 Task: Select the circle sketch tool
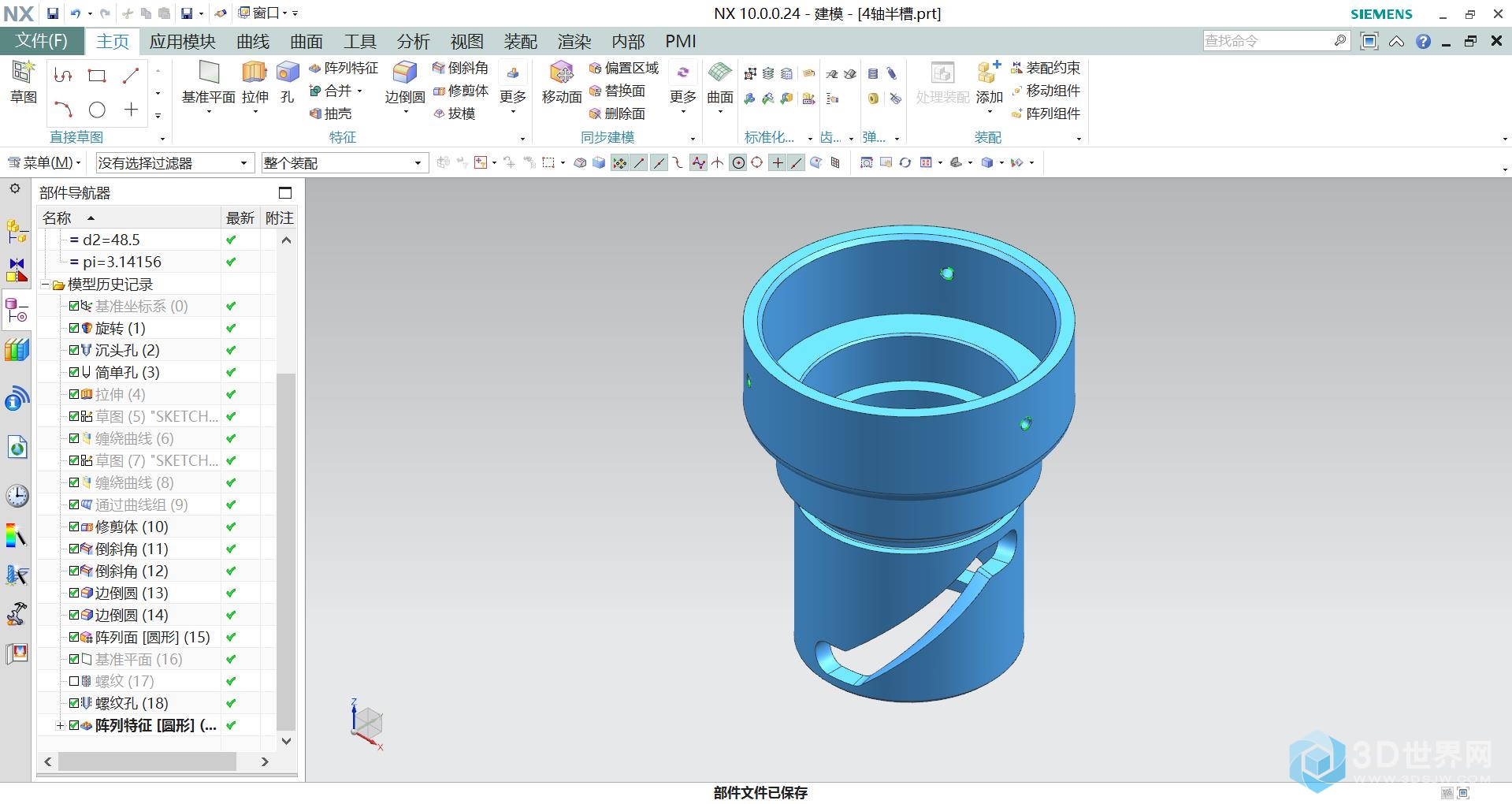point(97,110)
